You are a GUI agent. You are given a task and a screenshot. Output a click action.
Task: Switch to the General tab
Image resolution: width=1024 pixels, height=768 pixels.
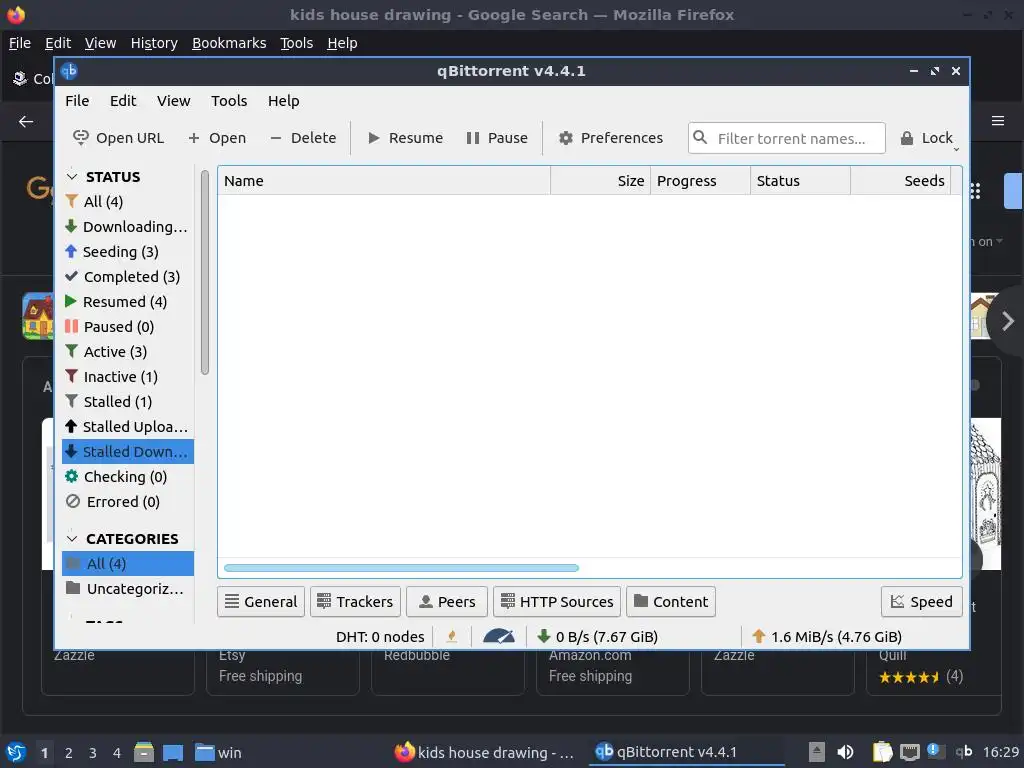pos(261,601)
